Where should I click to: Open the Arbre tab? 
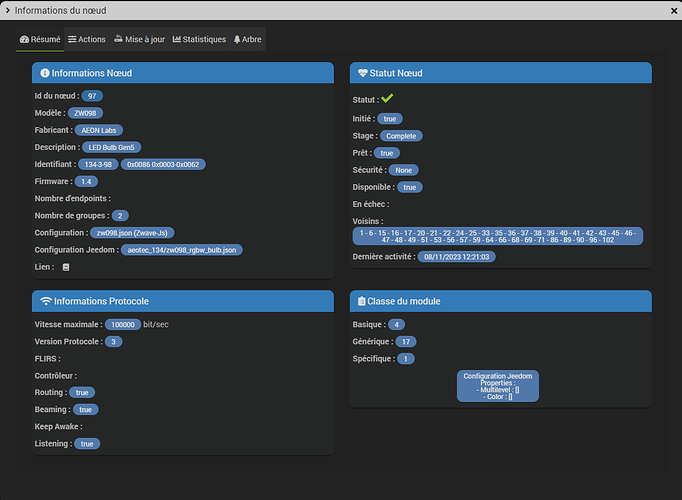click(x=247, y=39)
